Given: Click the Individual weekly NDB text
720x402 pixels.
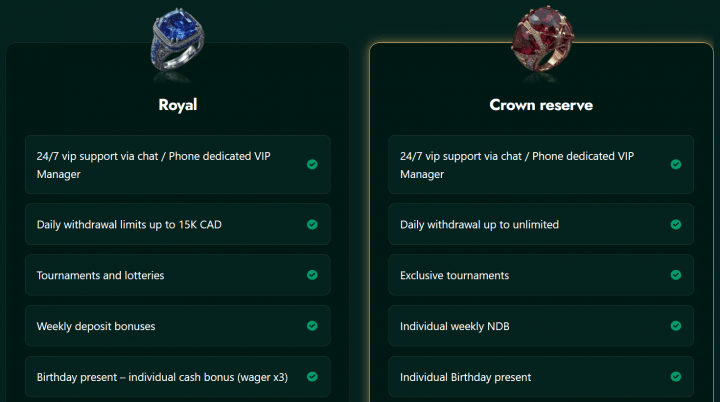Looking at the screenshot, I should tap(454, 326).
